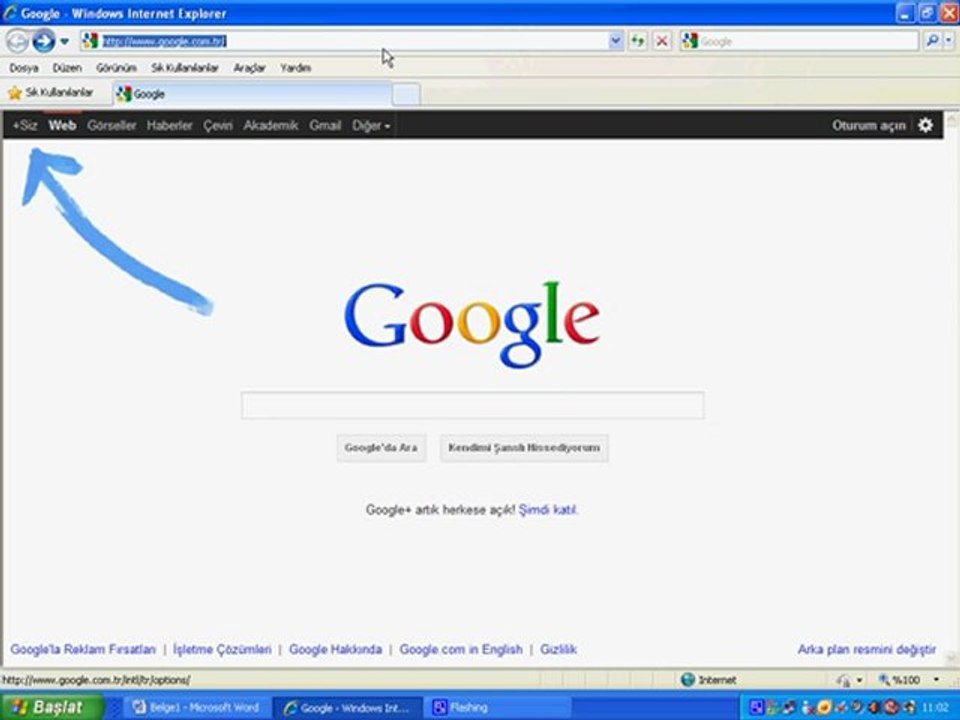The image size is (960, 720).
Task: Click the Şimdi katıl link
Action: [548, 509]
